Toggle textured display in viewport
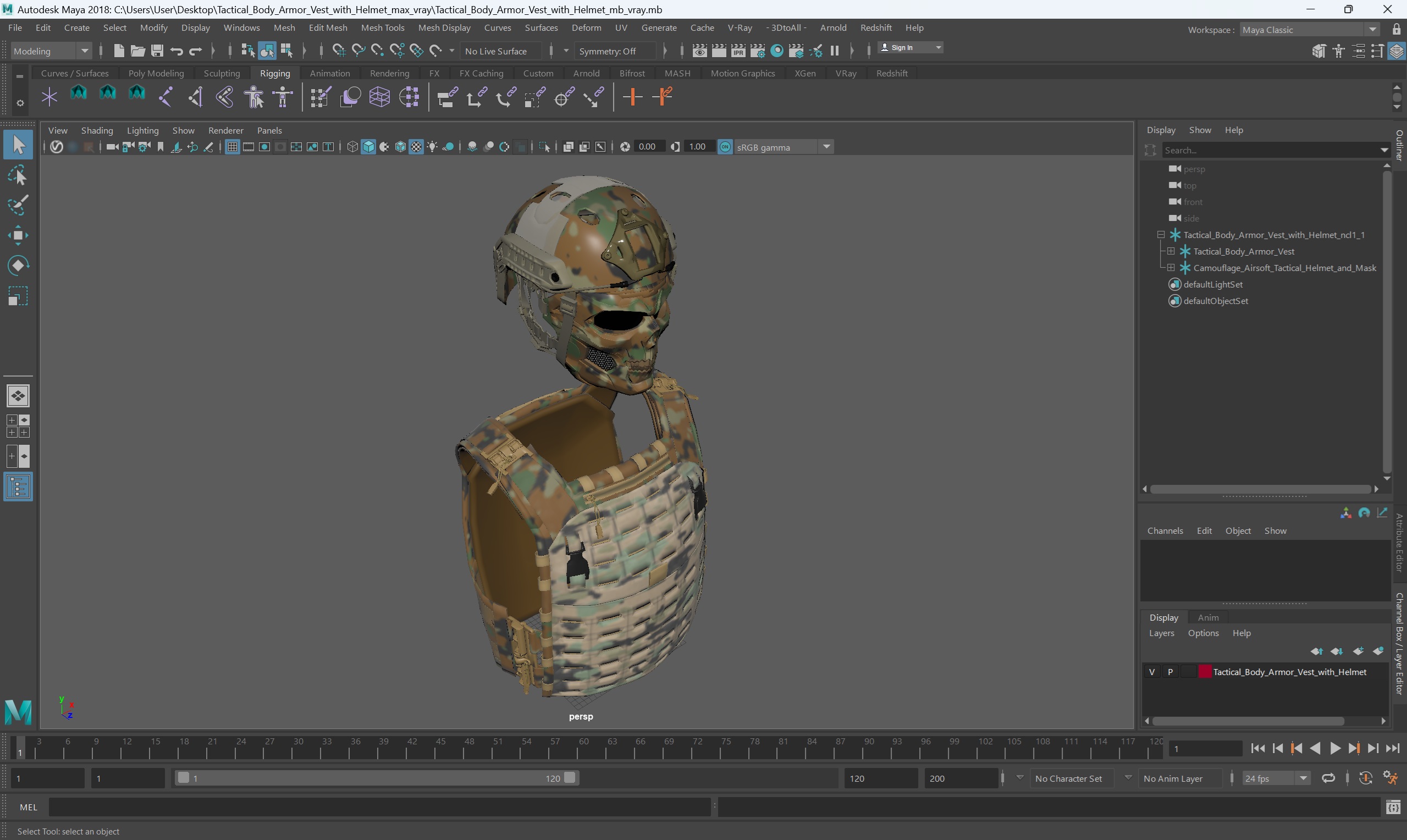Image resolution: width=1407 pixels, height=840 pixels. (x=417, y=147)
